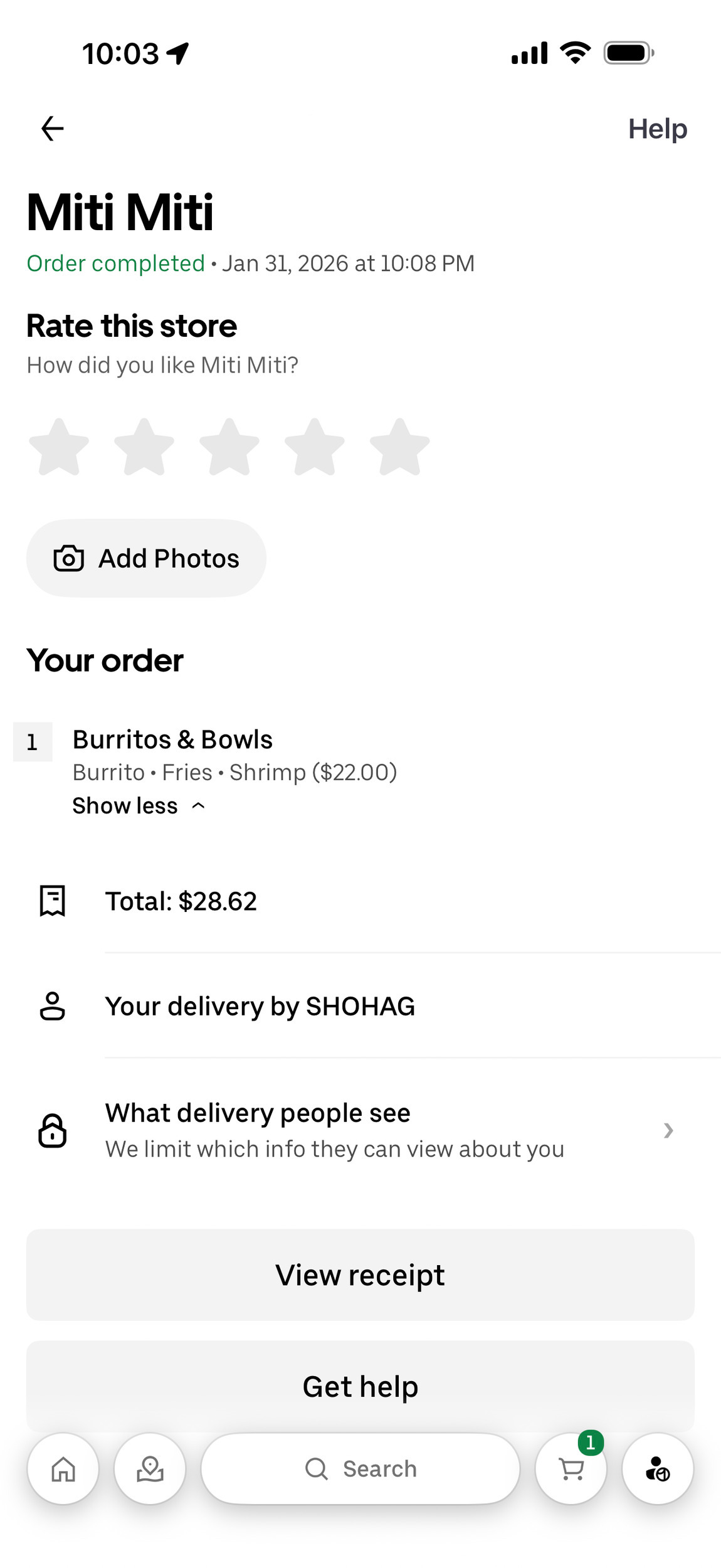Screen dimensions: 721x1568
Task: Rate Miti Miti one star
Action: (59, 447)
